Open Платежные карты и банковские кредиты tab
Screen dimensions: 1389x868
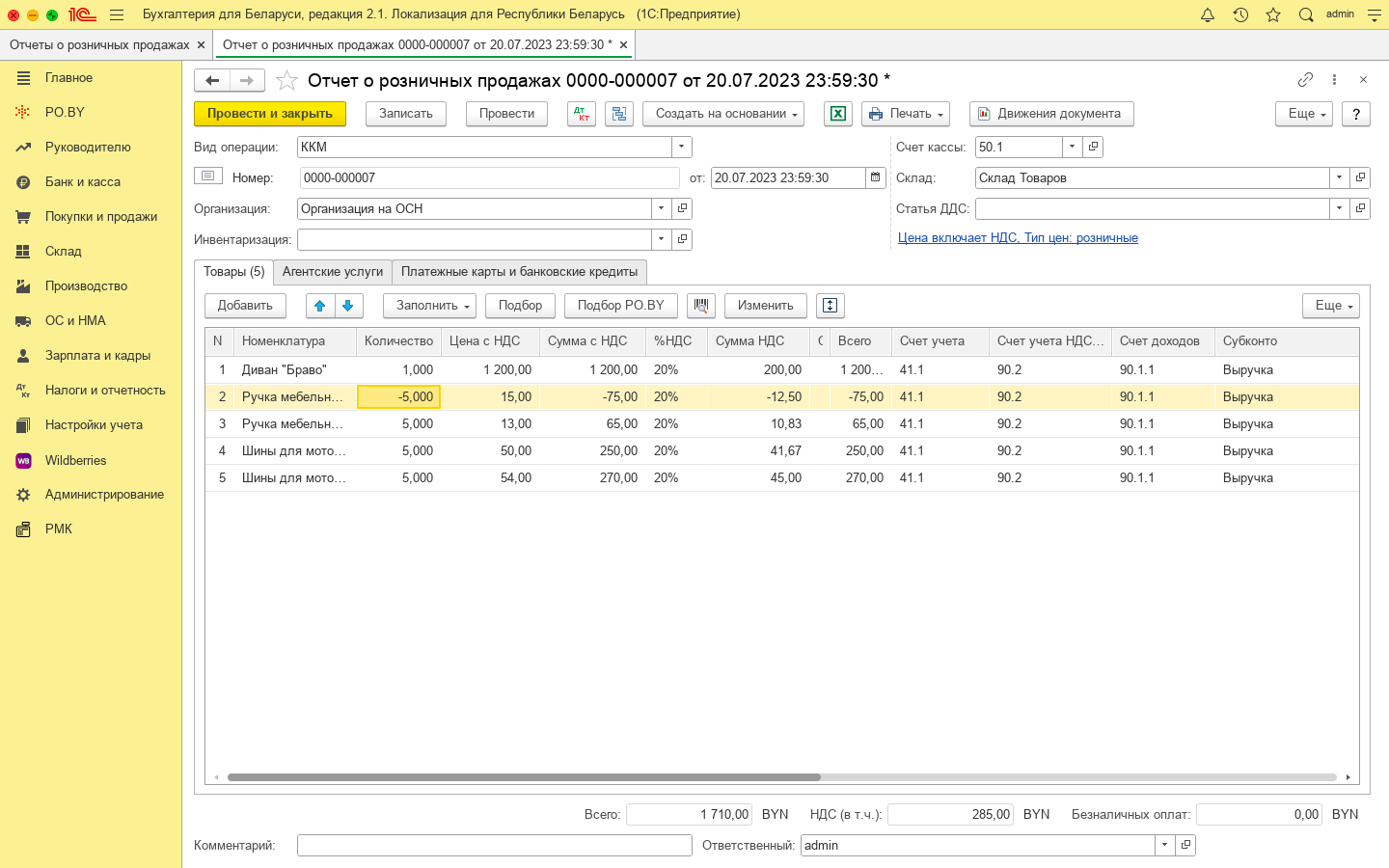click(x=519, y=272)
